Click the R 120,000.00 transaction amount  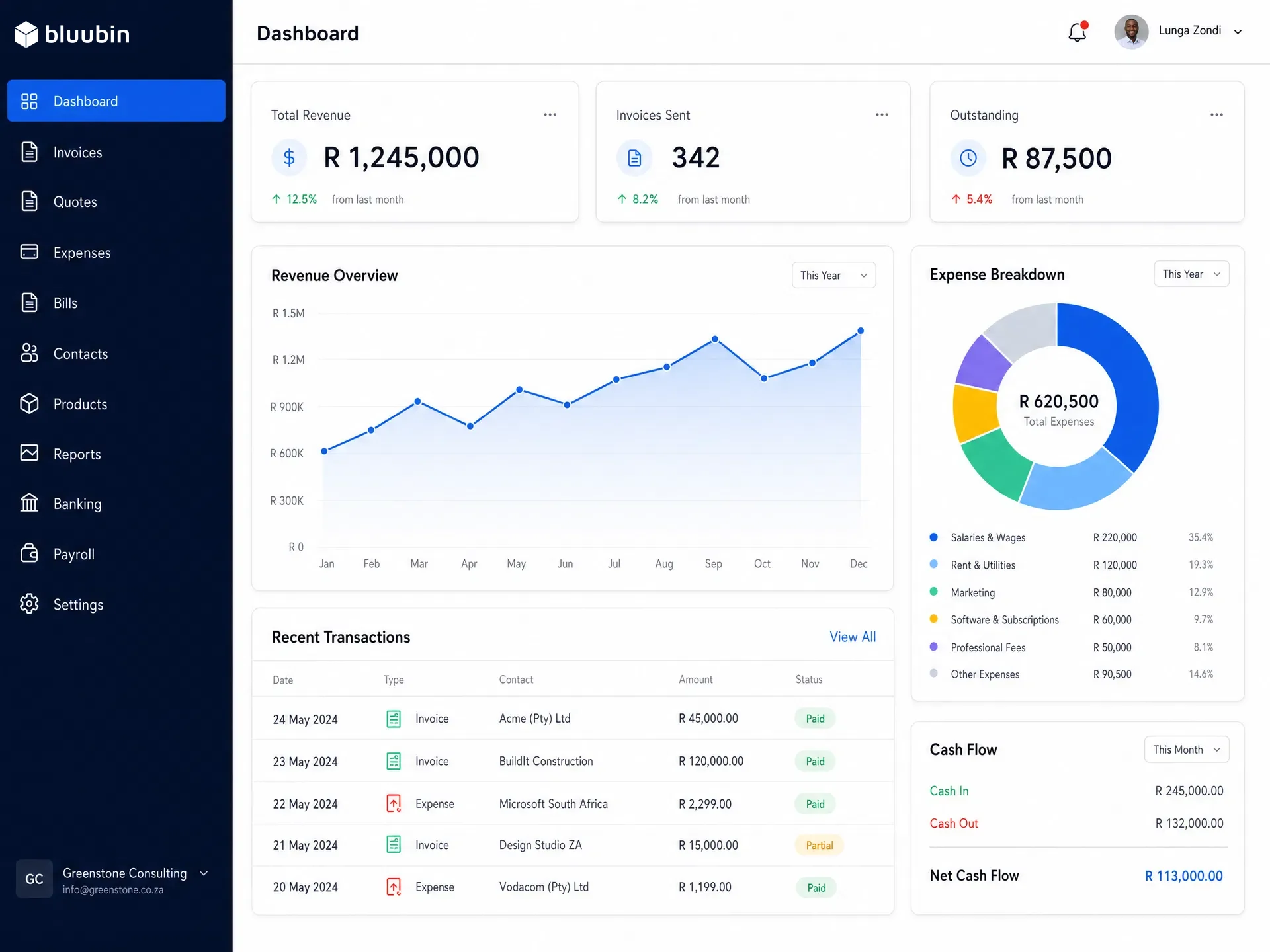coord(711,761)
